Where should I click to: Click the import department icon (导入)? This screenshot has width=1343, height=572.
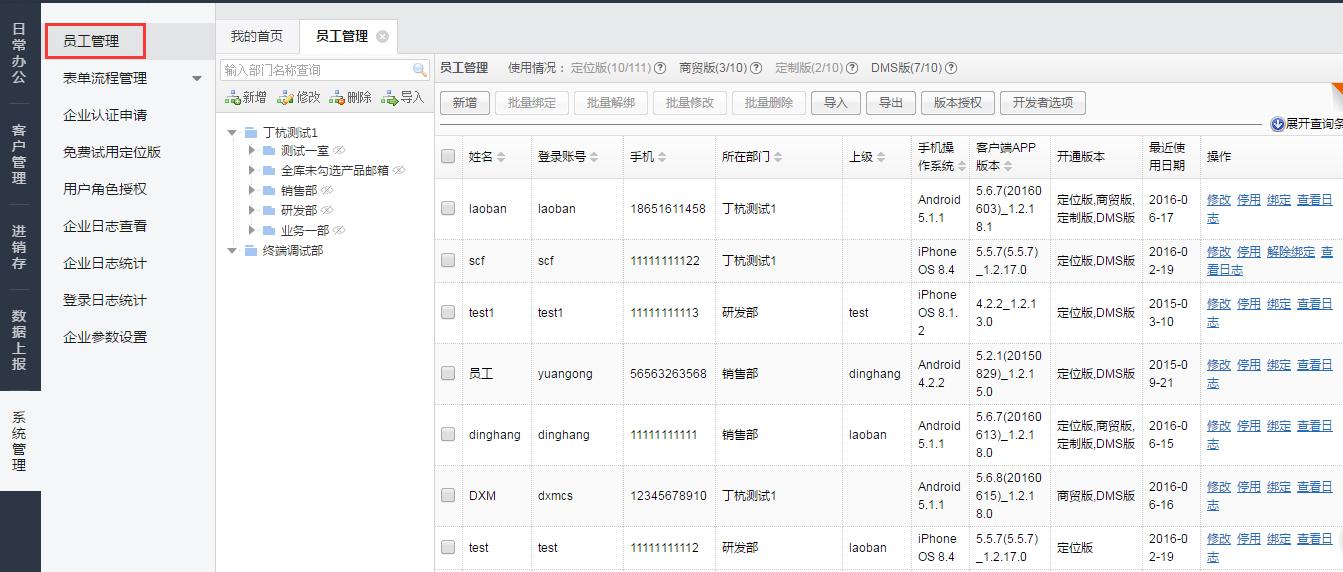pyautogui.click(x=390, y=98)
